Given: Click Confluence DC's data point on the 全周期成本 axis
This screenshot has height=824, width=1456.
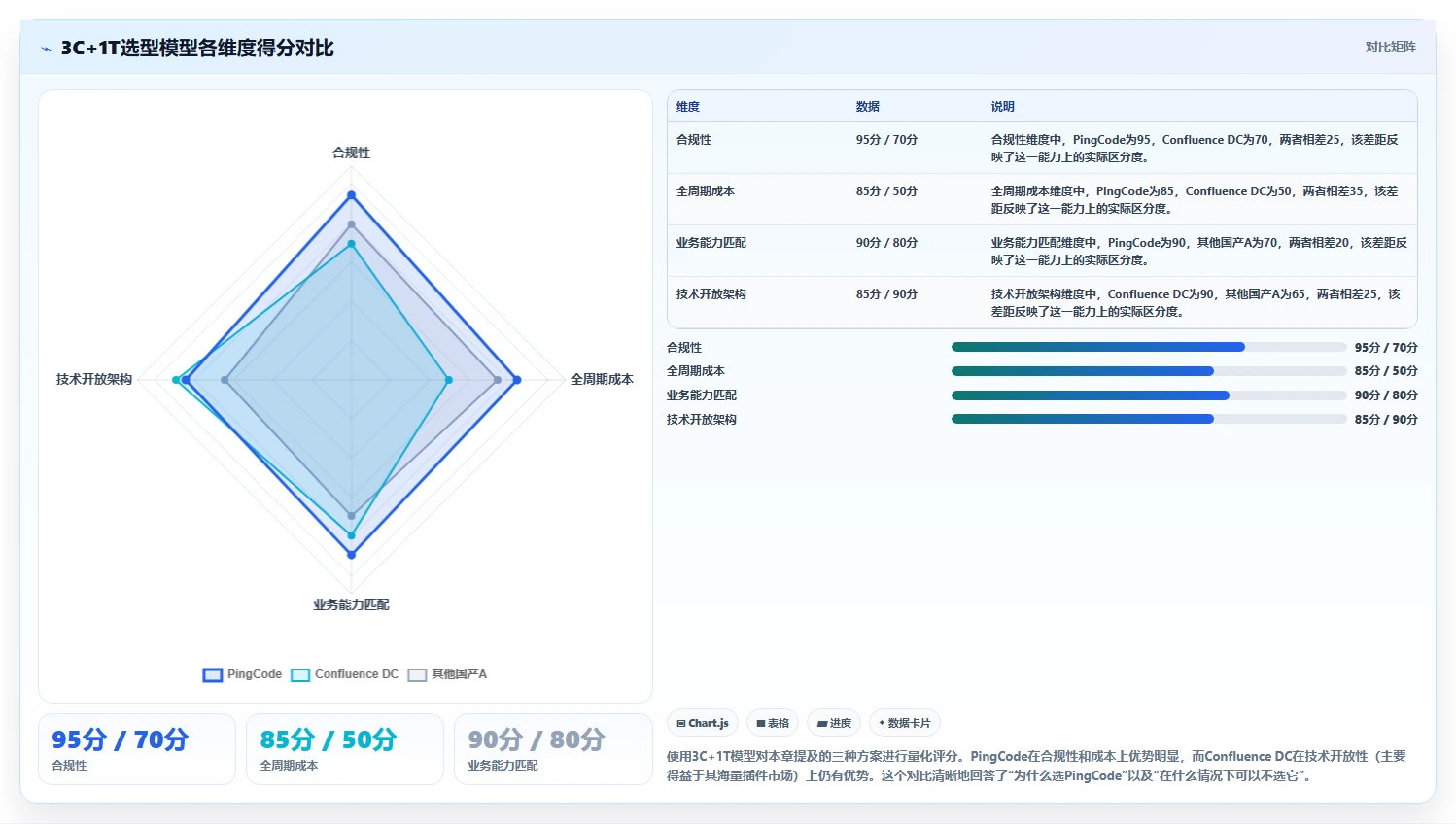Looking at the screenshot, I should 448,380.
